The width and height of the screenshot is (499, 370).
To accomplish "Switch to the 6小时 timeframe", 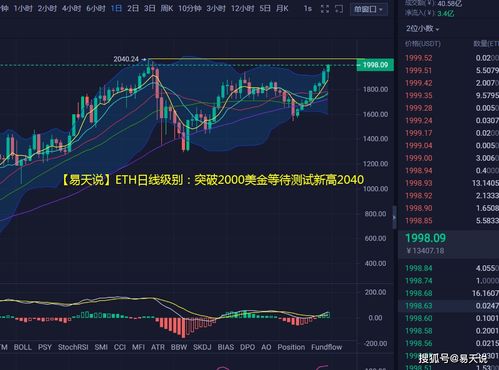I will coord(96,8).
